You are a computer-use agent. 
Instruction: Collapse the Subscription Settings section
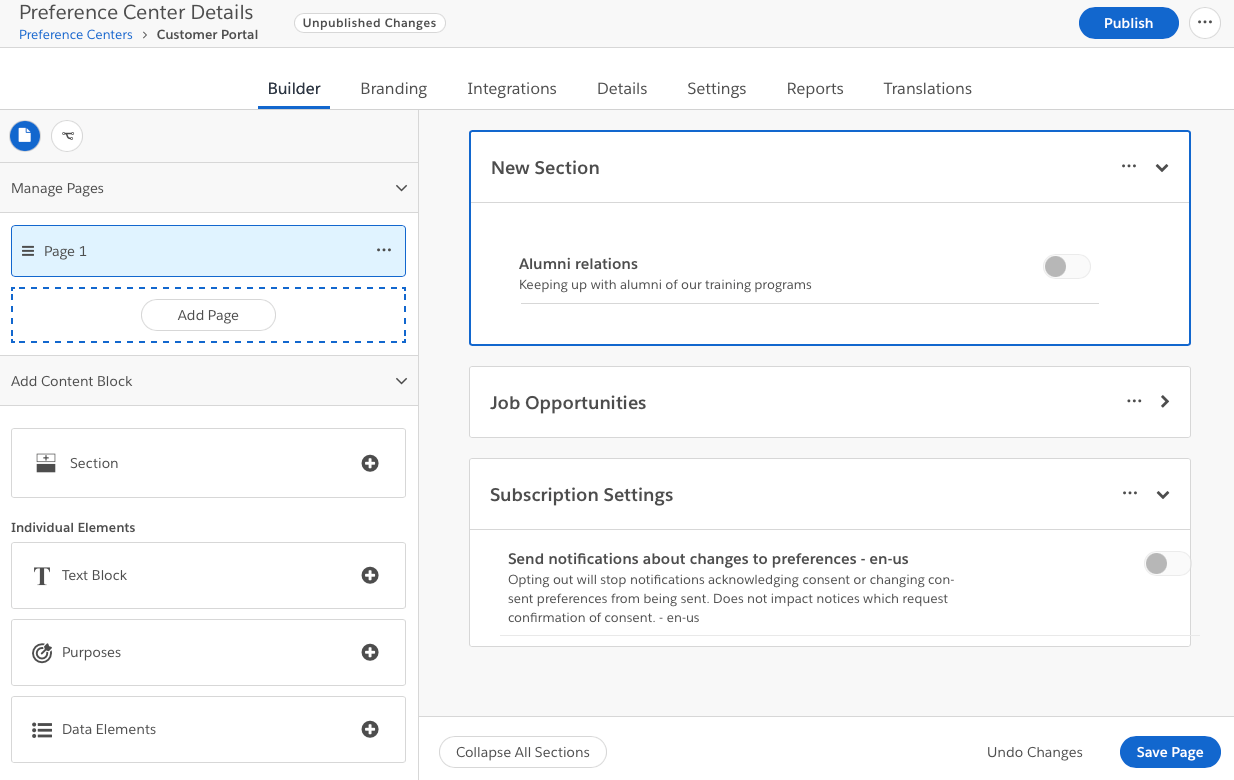point(1162,494)
